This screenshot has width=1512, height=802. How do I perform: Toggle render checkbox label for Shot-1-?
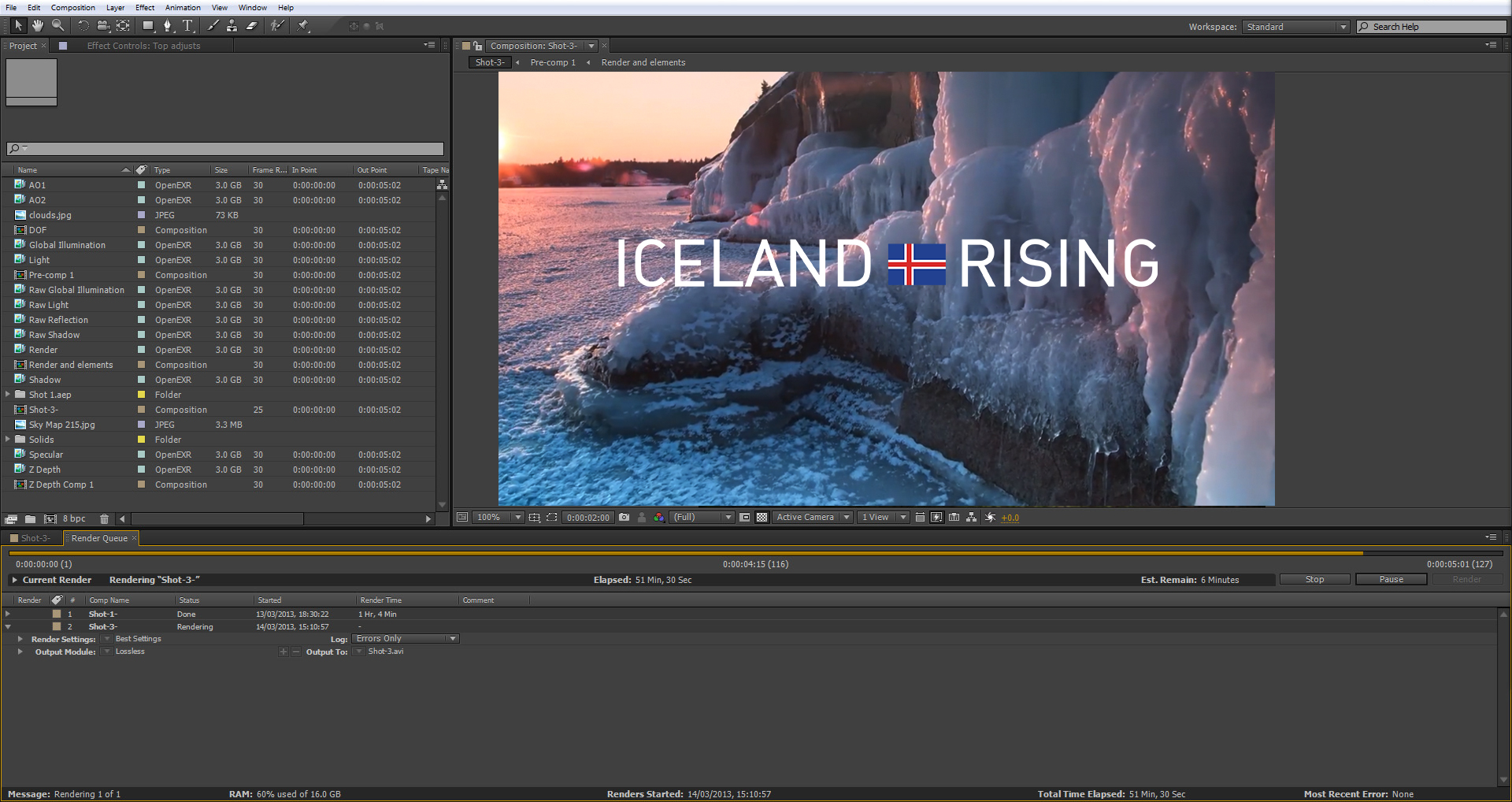tap(57, 614)
